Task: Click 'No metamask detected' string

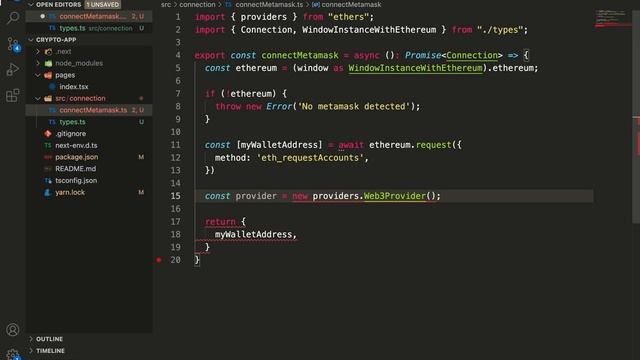Action: click(353, 107)
